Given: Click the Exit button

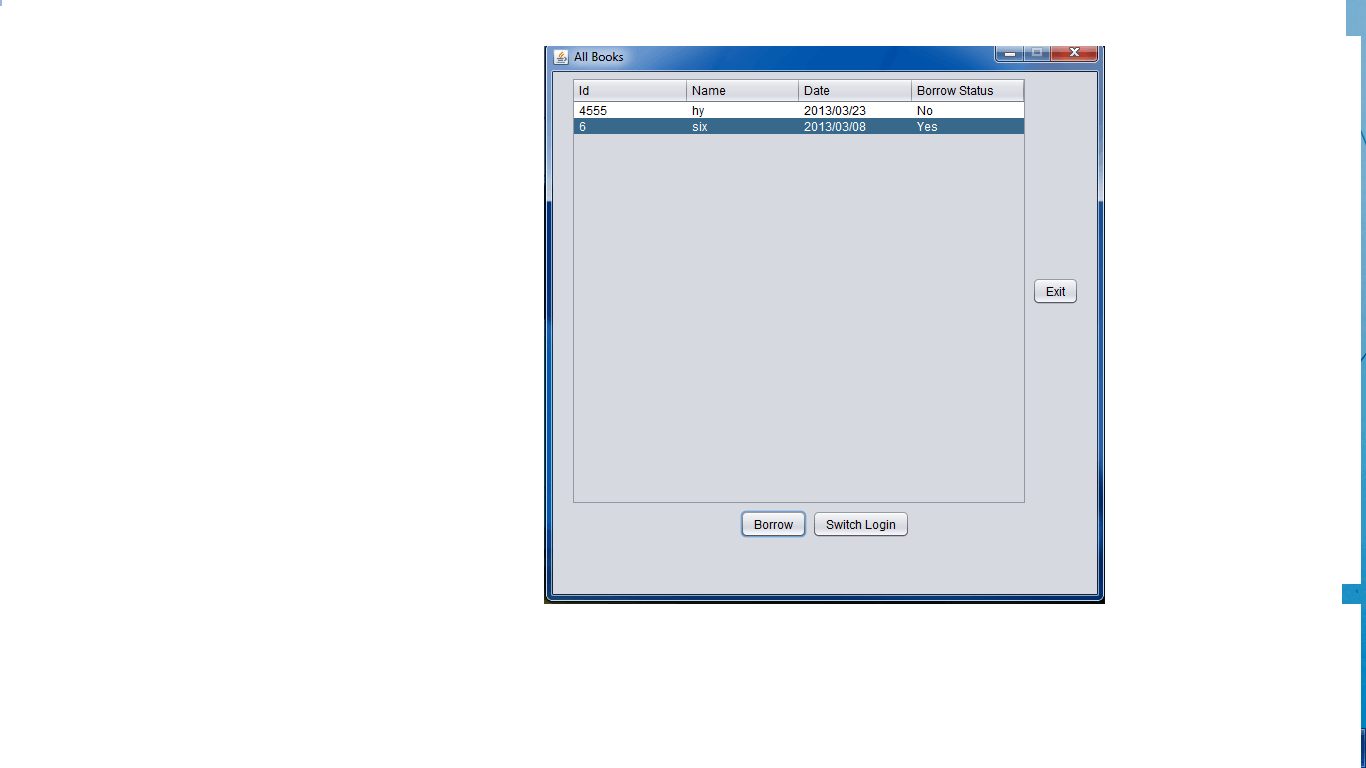Looking at the screenshot, I should (x=1055, y=291).
